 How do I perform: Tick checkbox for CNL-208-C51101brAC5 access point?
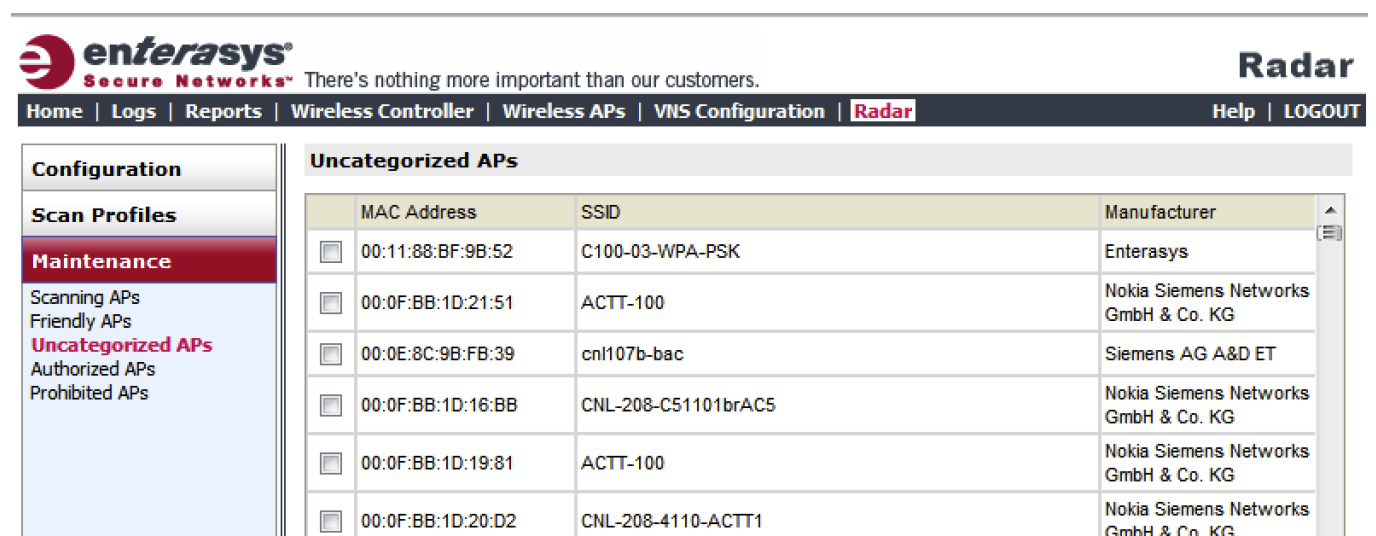click(330, 405)
